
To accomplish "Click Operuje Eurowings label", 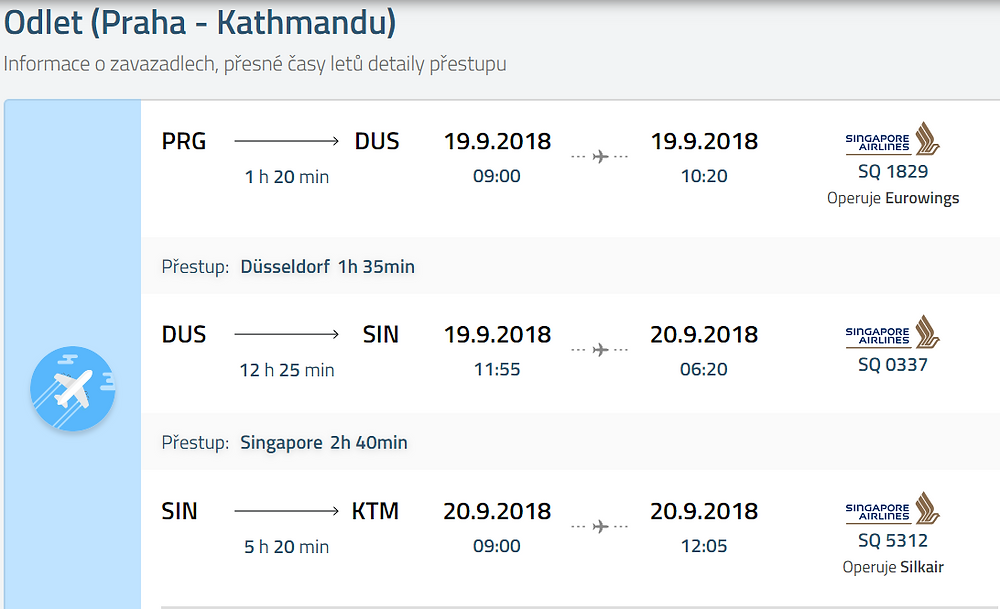I will coord(893,198).
